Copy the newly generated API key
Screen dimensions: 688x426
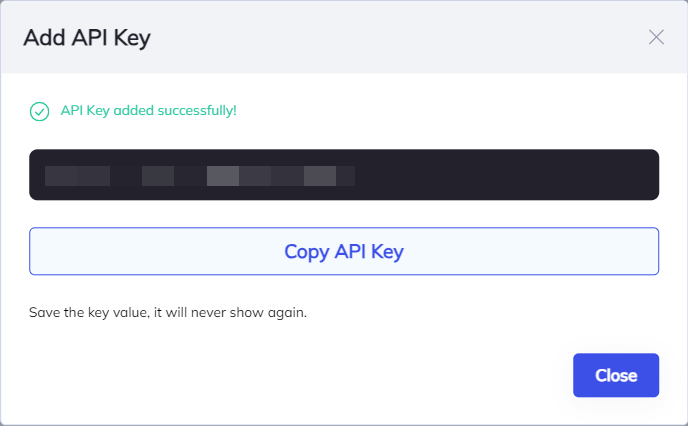pos(343,251)
